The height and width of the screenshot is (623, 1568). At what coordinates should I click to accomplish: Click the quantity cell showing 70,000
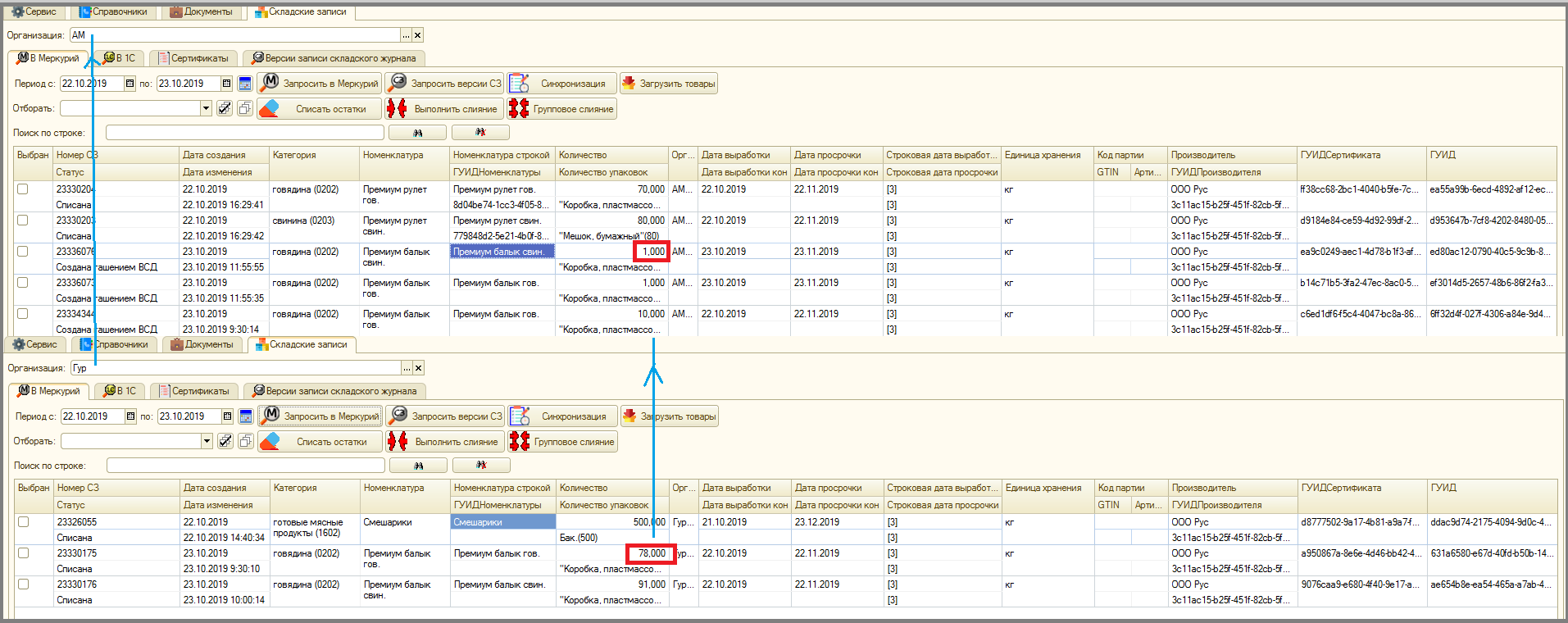(611, 189)
